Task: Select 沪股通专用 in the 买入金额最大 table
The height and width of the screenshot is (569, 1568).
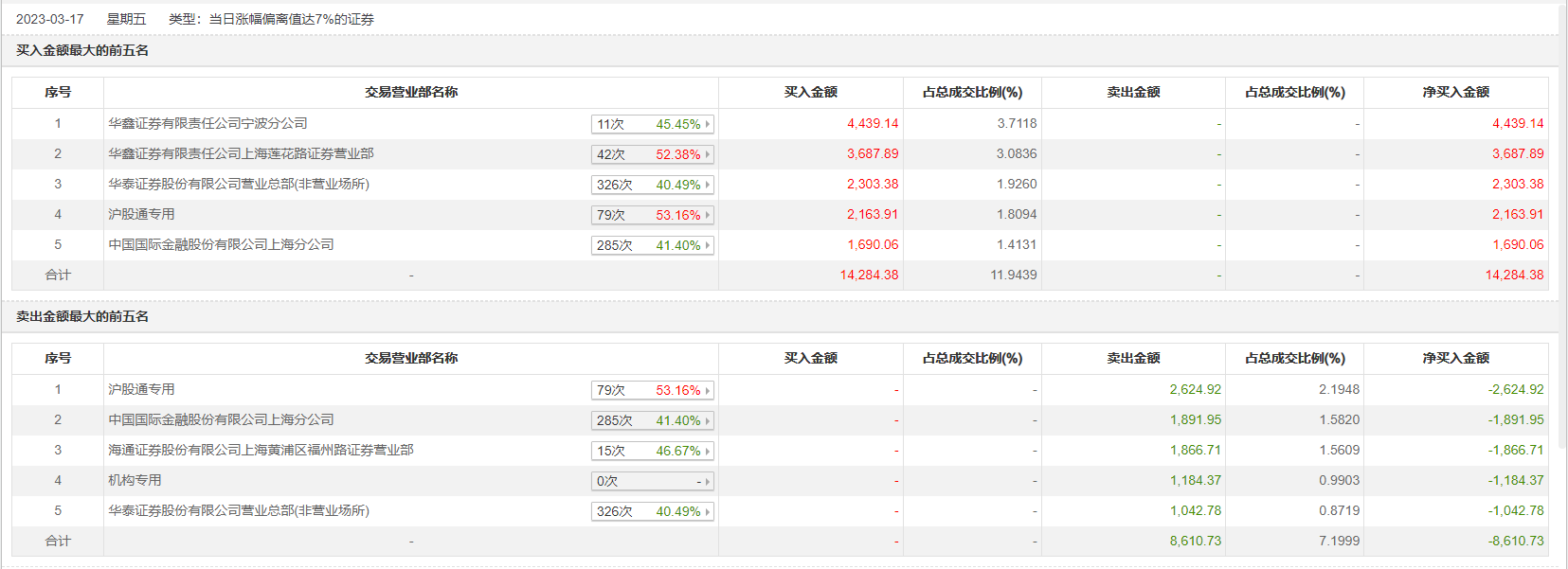Action: (141, 214)
